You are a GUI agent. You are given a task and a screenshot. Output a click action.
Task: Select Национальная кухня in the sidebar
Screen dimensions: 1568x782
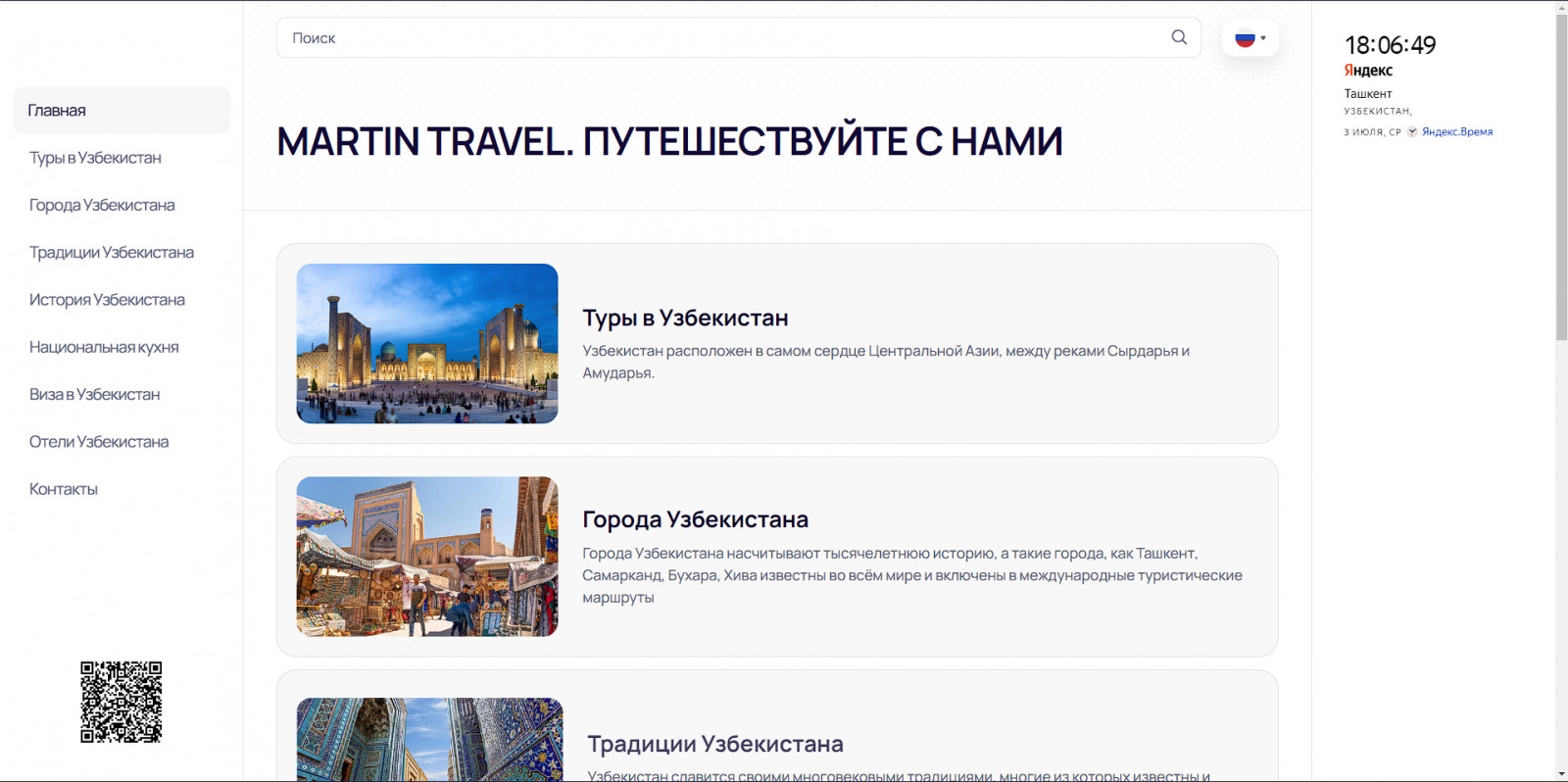coord(104,347)
